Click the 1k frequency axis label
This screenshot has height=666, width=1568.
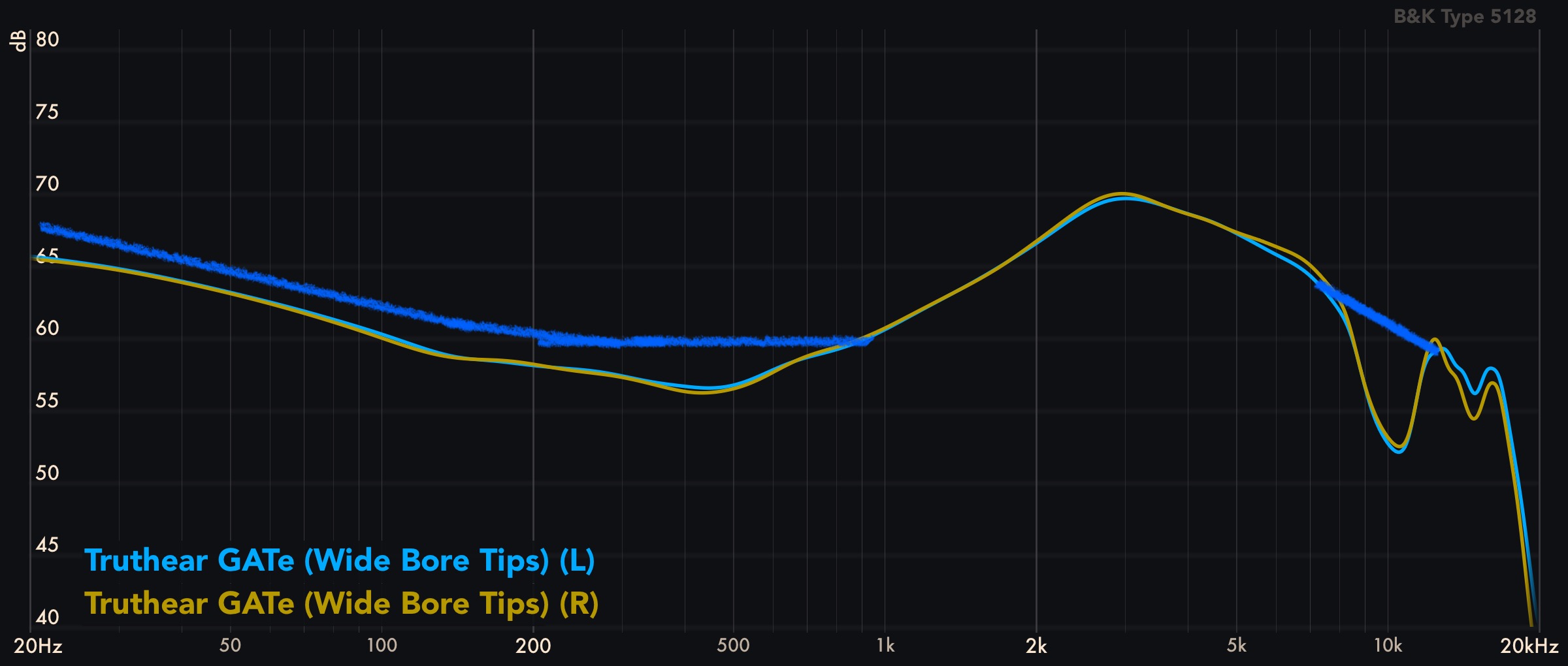[x=885, y=646]
